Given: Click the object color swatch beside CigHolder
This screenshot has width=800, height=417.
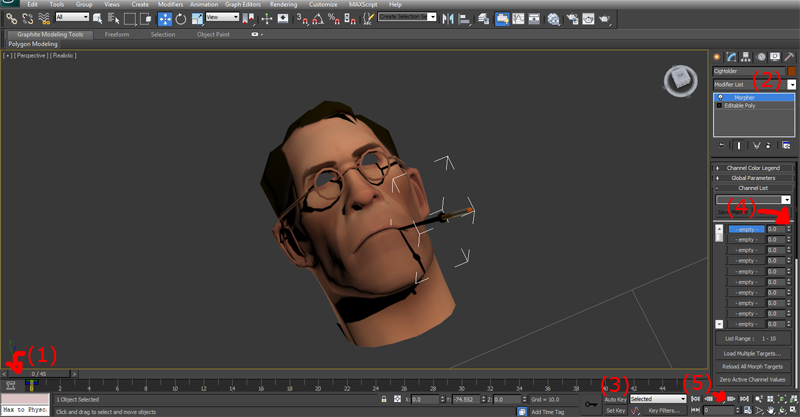Looking at the screenshot, I should pyautogui.click(x=790, y=71).
